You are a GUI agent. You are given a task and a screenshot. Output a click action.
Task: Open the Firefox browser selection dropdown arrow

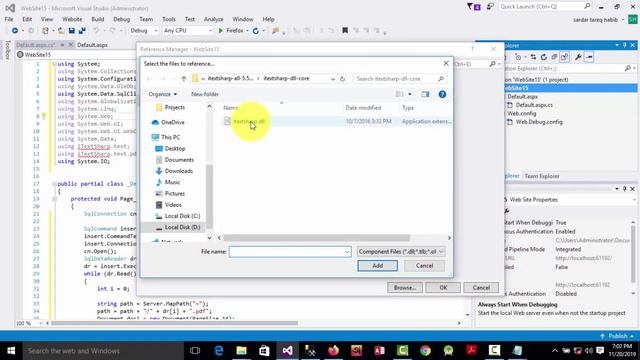[x=247, y=31]
